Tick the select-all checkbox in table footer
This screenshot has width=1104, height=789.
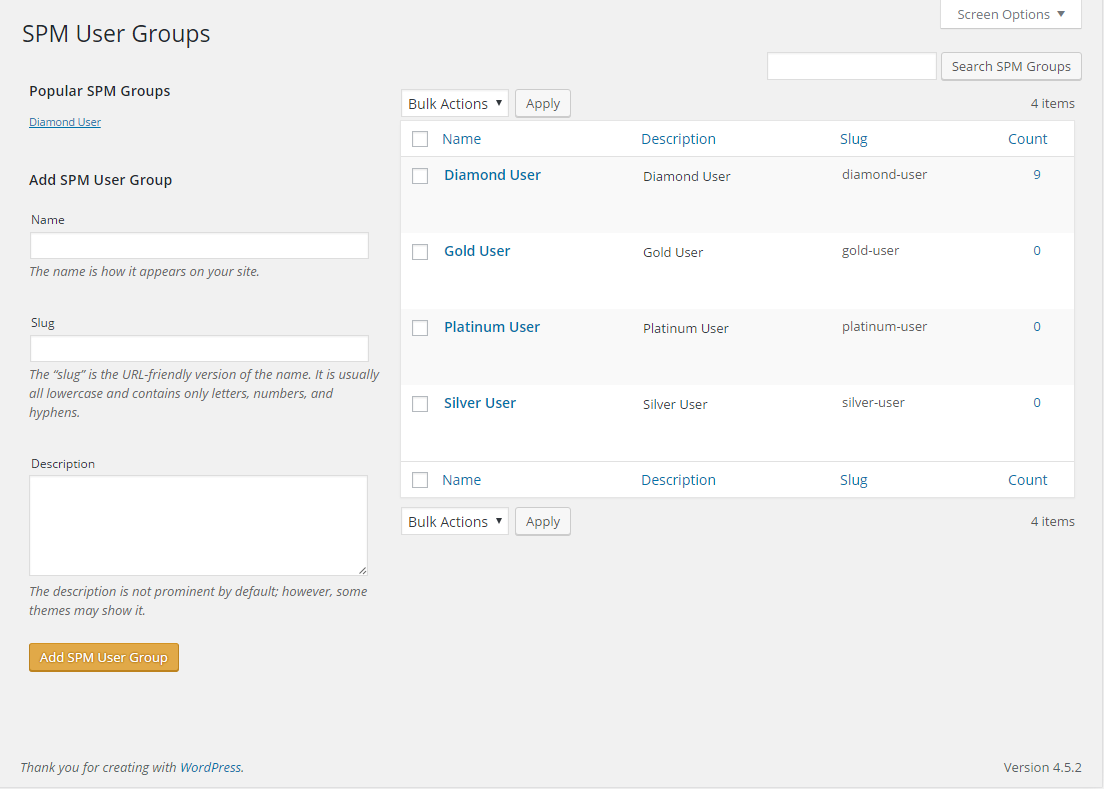[420, 480]
